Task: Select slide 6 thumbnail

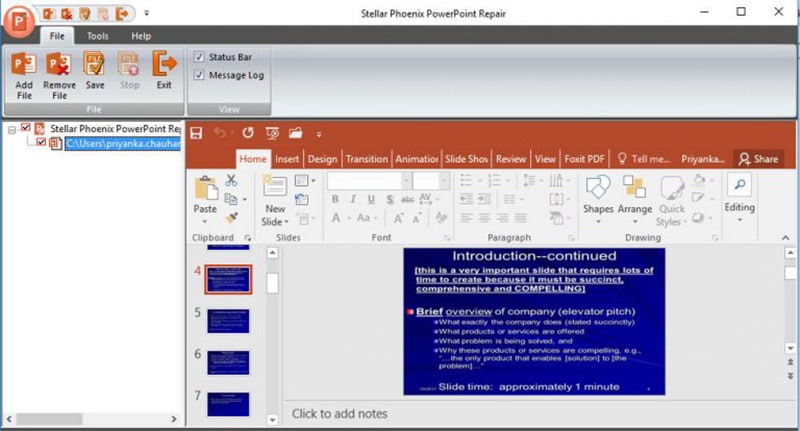Action: 229,362
